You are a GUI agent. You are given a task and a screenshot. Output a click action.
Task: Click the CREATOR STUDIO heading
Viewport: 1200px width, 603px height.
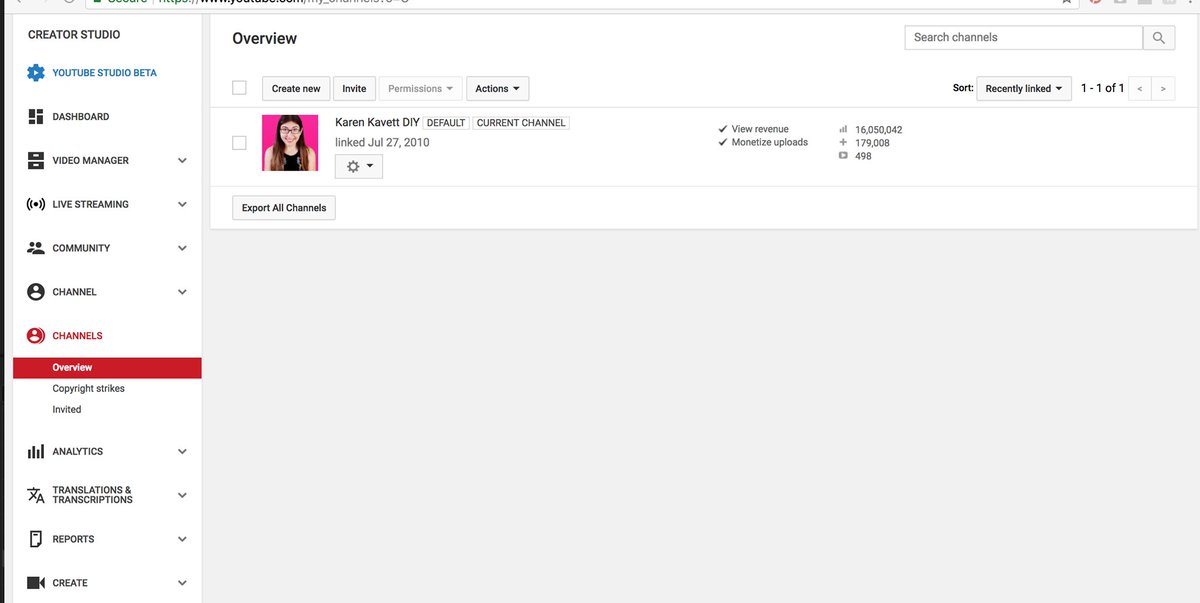click(x=74, y=35)
